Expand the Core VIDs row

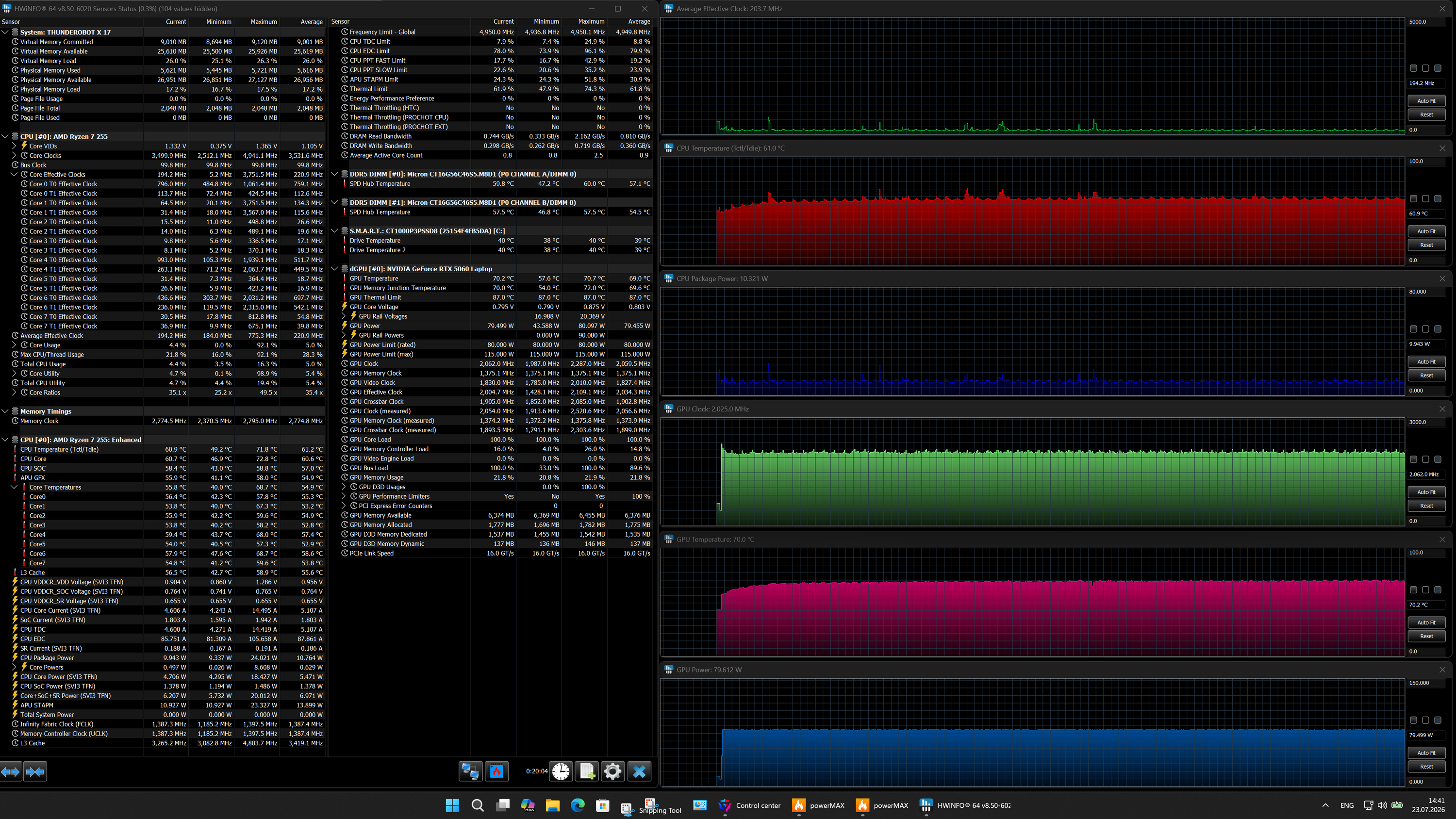coord(14,146)
